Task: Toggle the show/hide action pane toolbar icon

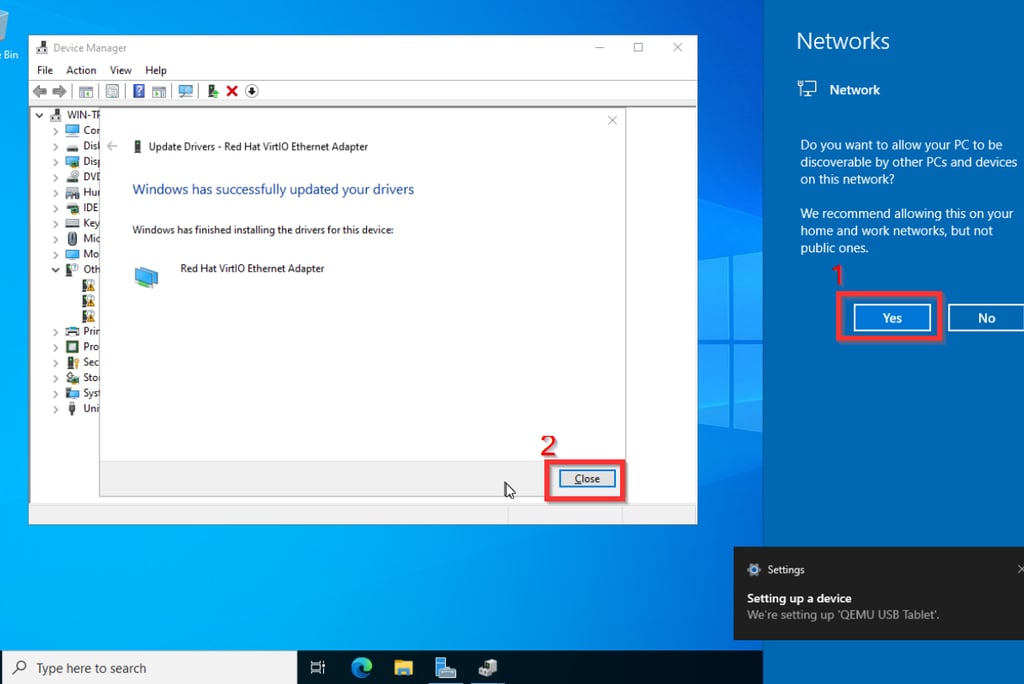Action: click(159, 91)
